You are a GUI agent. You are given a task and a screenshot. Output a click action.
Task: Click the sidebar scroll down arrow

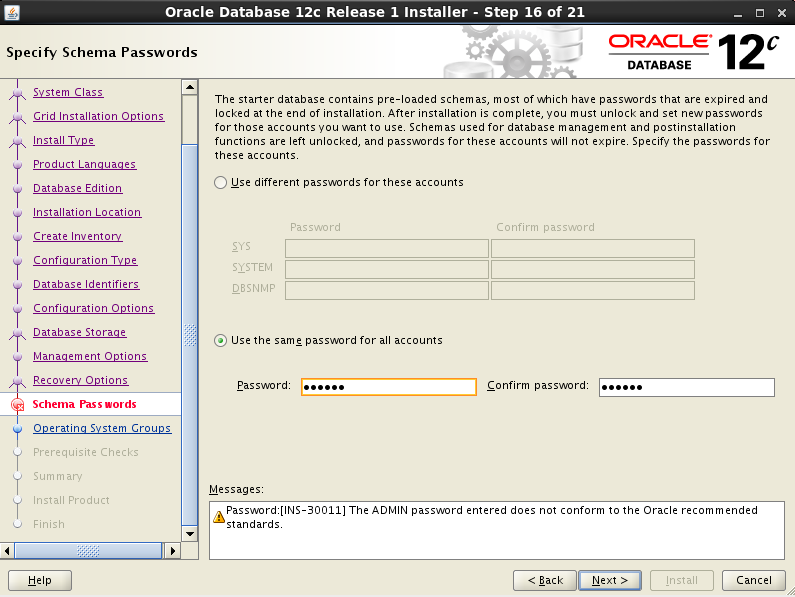190,534
